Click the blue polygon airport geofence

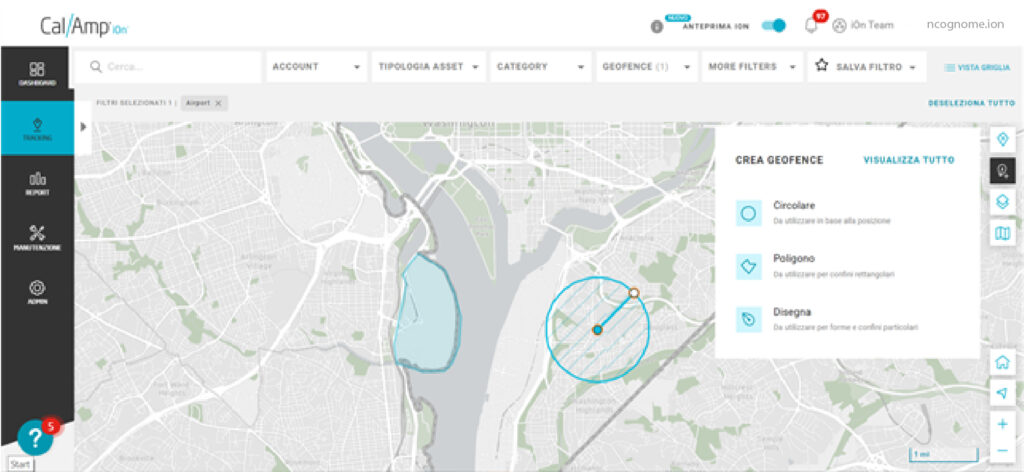(x=428, y=313)
